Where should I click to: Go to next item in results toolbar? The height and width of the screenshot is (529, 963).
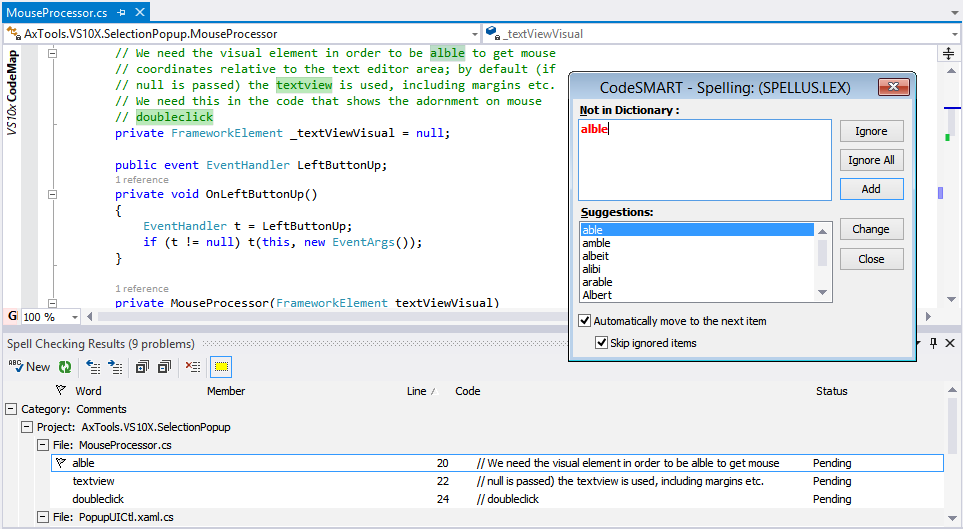[115, 367]
